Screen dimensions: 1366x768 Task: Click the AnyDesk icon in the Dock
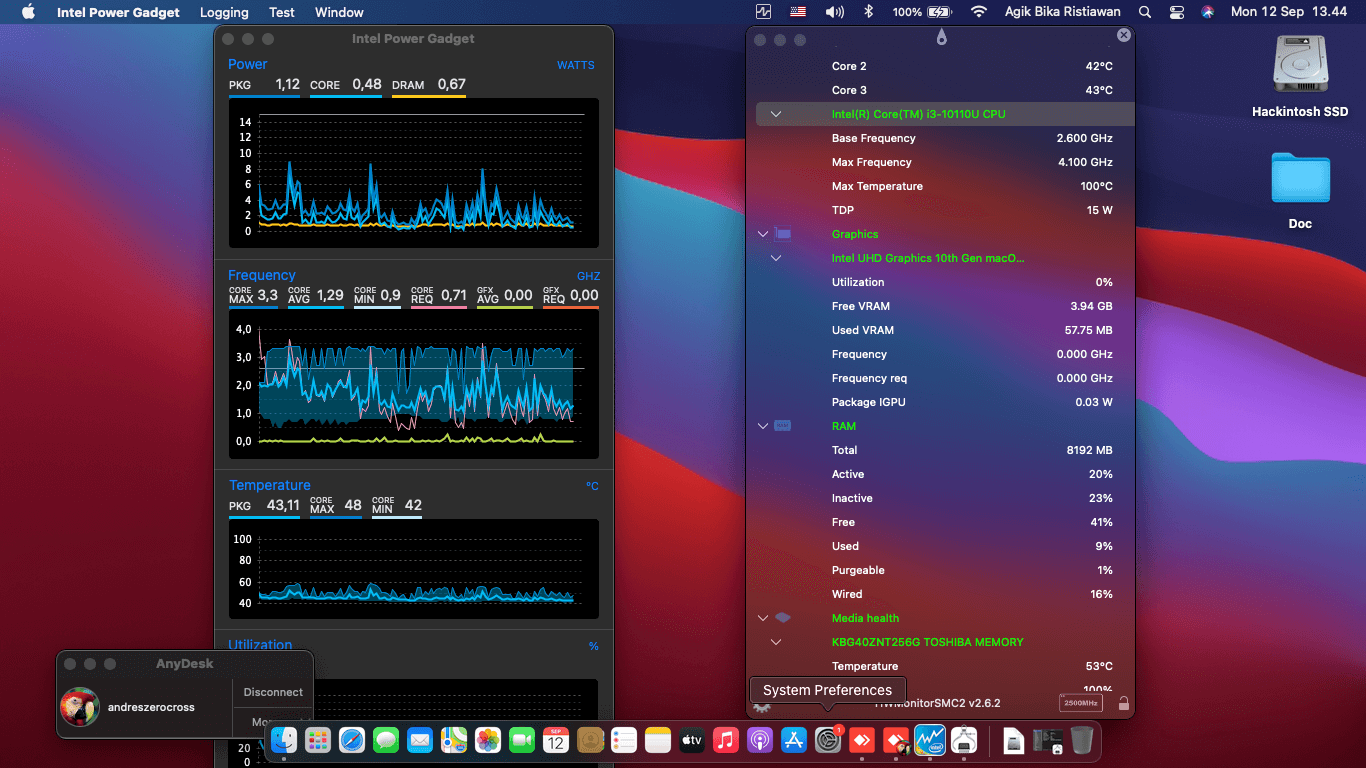861,740
